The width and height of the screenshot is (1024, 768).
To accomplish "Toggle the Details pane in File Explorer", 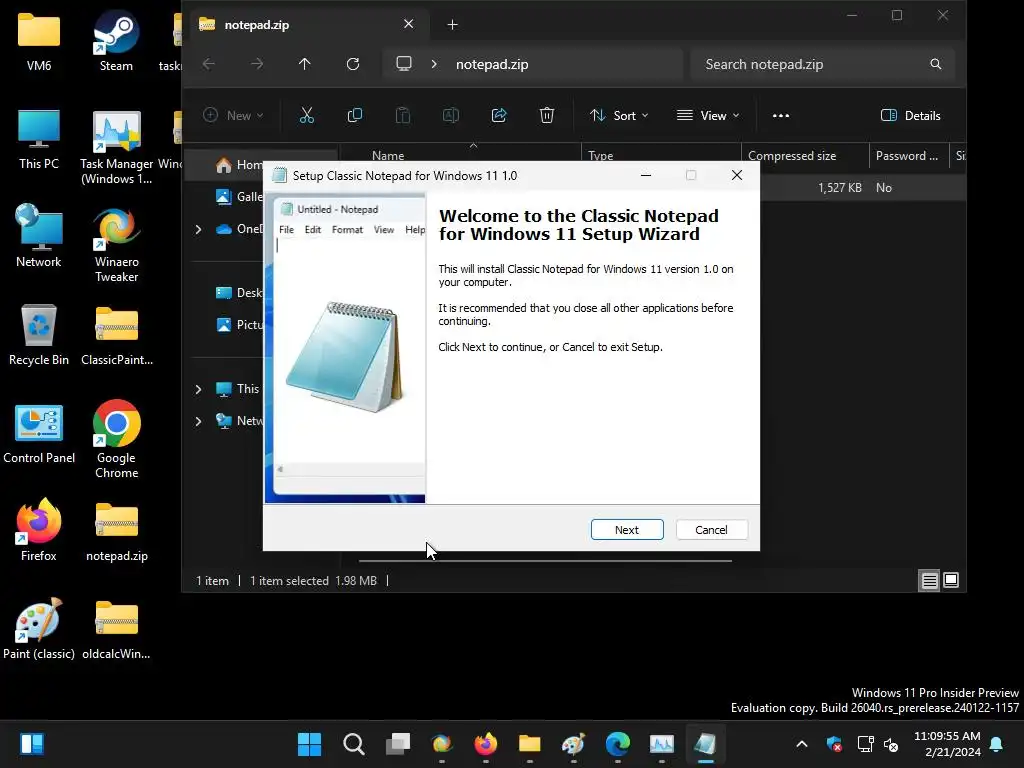I will tap(910, 116).
